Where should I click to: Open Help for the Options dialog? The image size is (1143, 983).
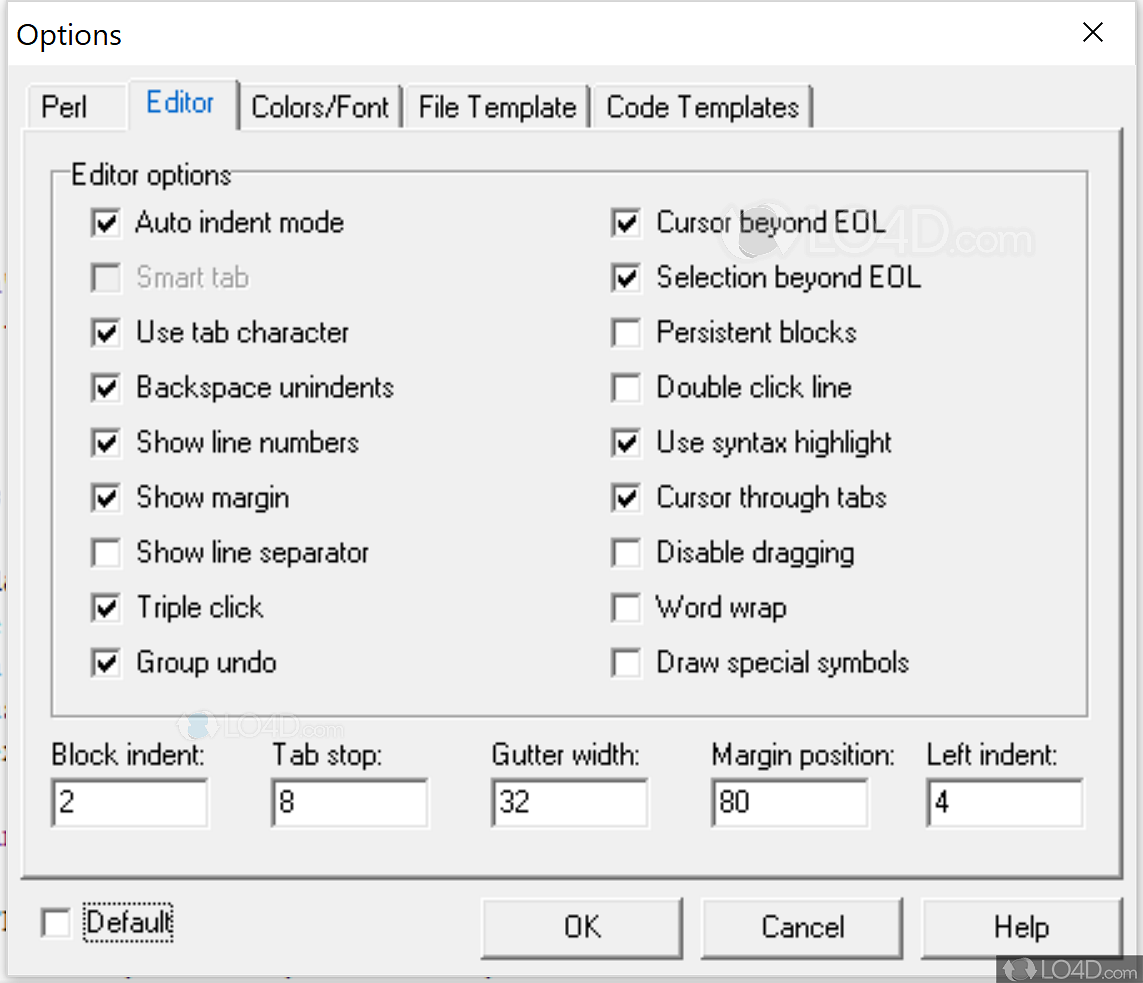coord(1021,927)
